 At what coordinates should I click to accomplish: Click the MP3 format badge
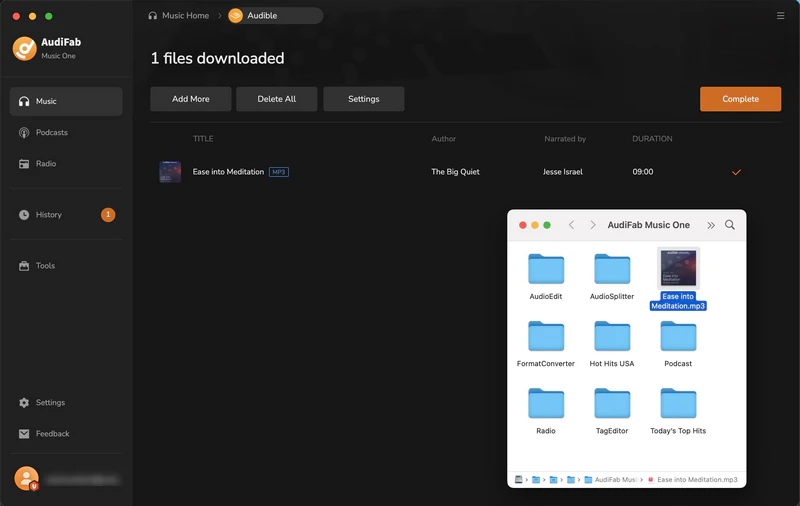point(279,172)
